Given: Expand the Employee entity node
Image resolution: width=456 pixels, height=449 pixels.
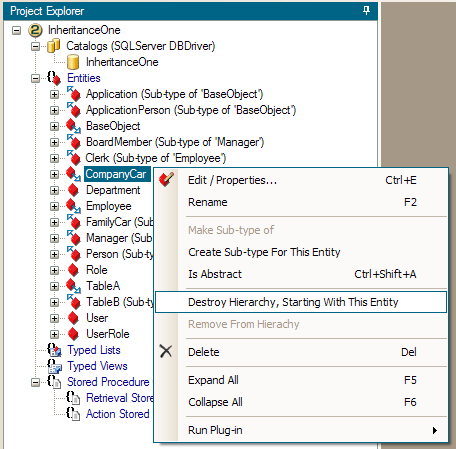Looking at the screenshot, I should click(x=54, y=206).
